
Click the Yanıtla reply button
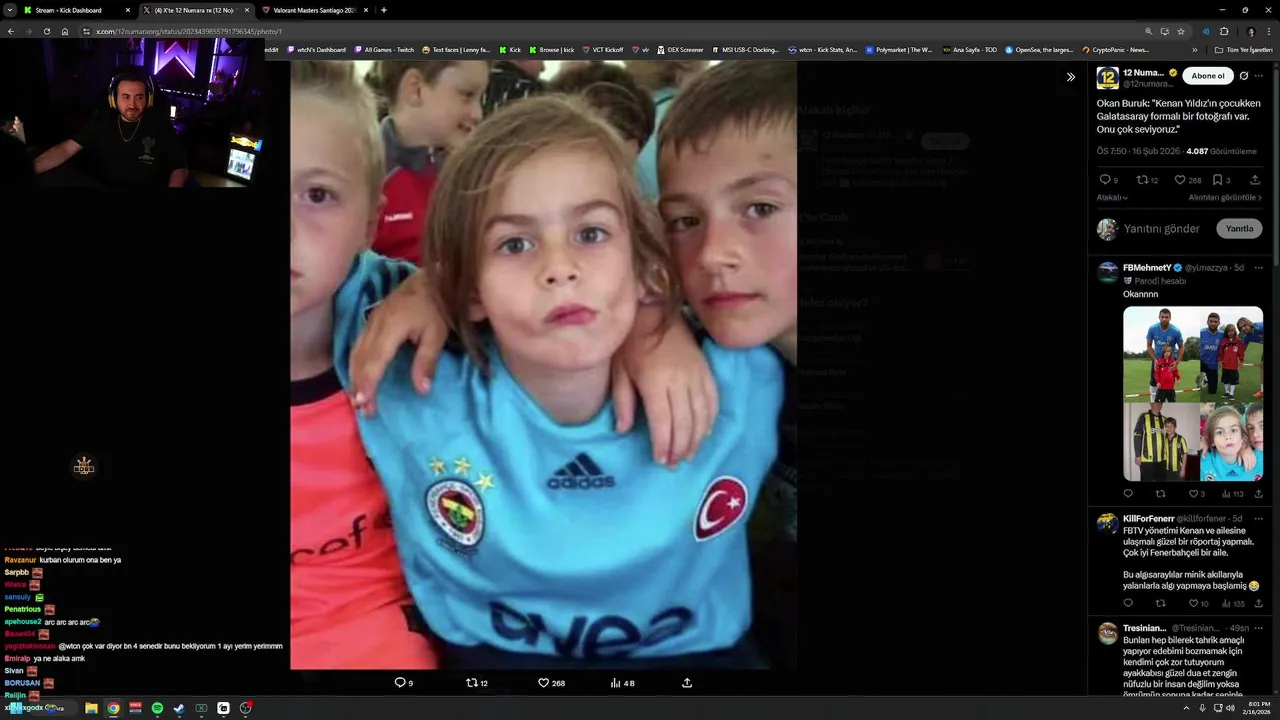1239,229
